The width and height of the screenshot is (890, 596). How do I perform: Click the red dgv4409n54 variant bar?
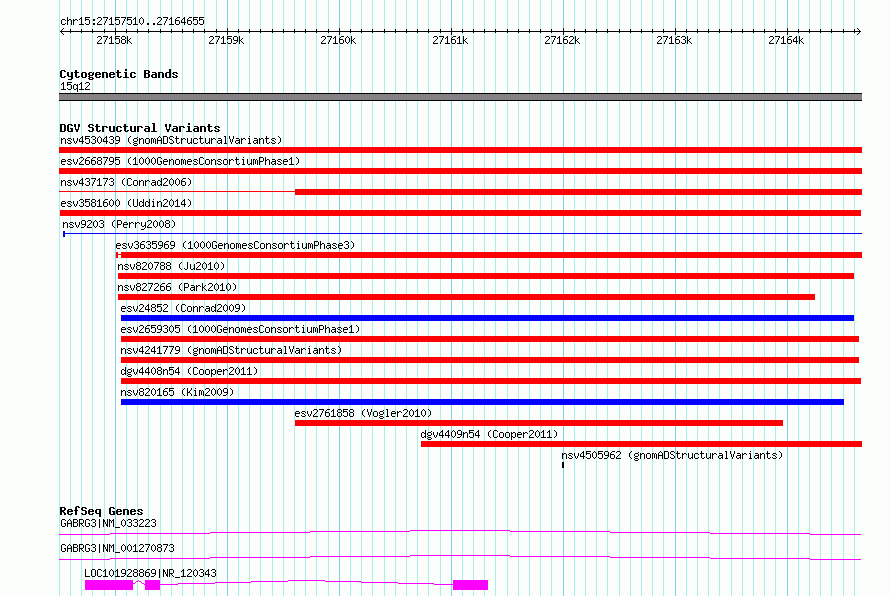(x=641, y=444)
